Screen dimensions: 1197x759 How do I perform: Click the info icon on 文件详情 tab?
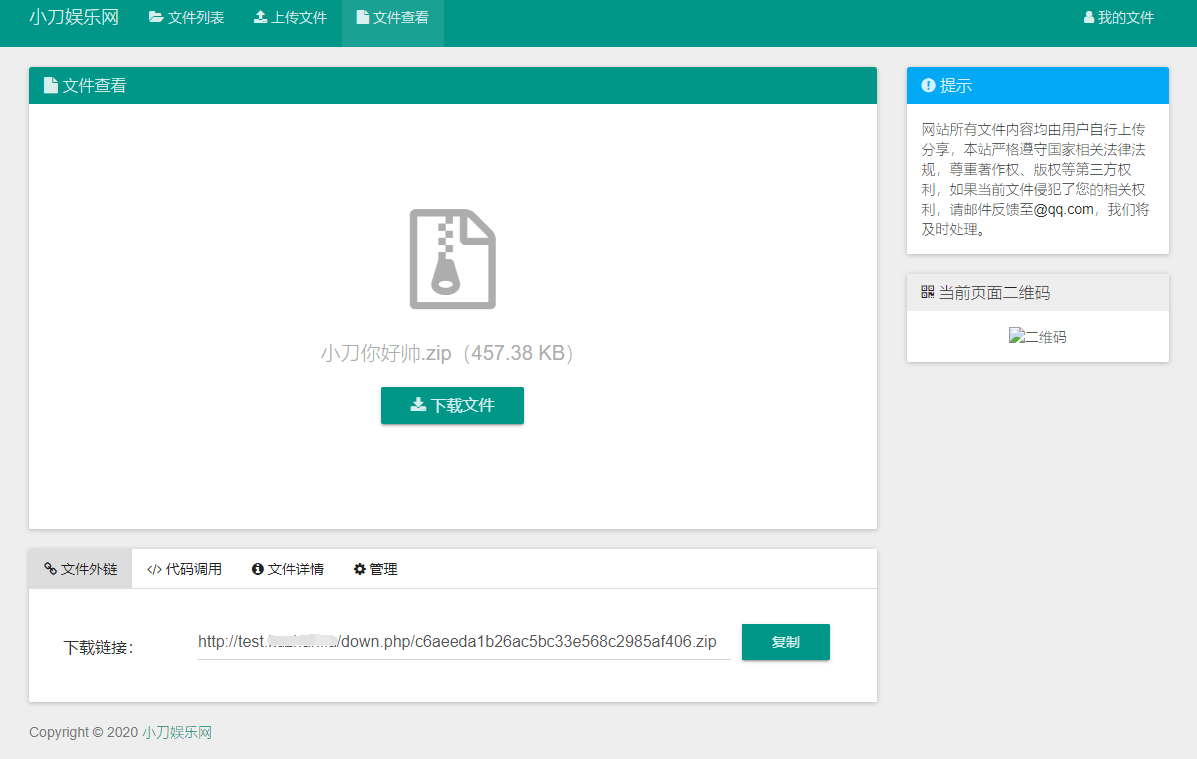tap(258, 569)
